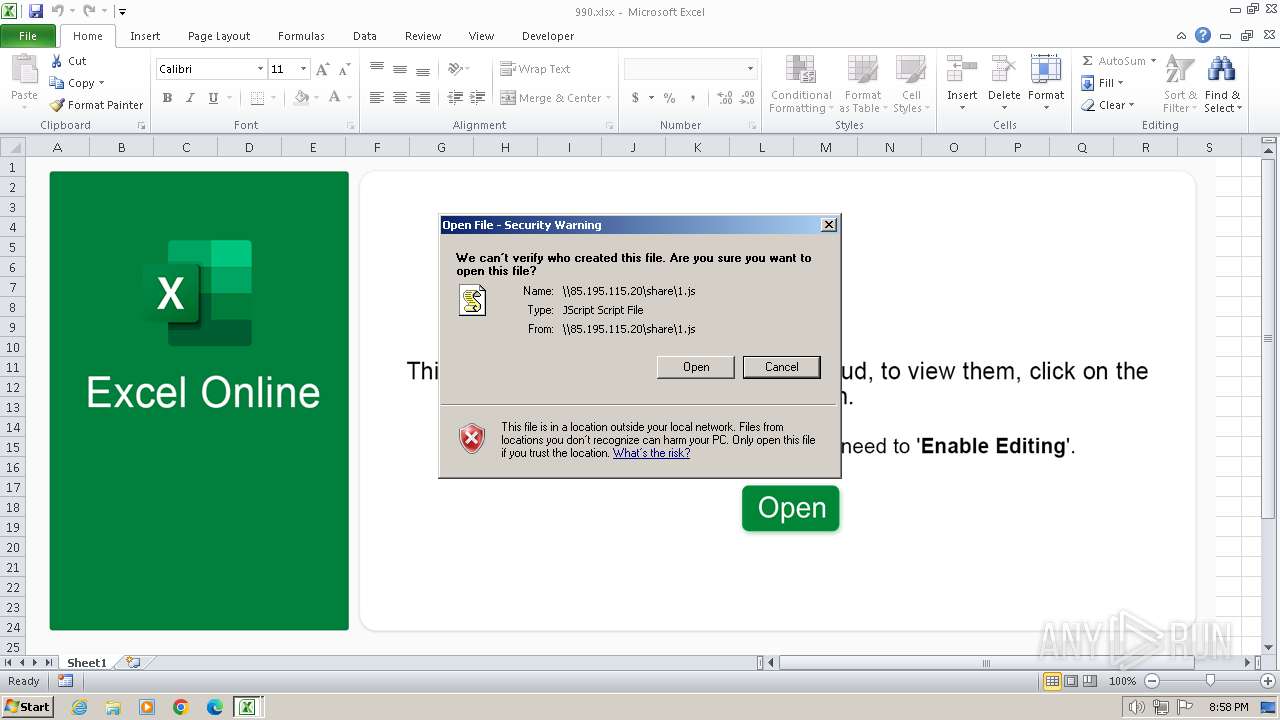This screenshot has width=1280, height=720.
Task: Click the Insert cells icon
Action: (962, 69)
